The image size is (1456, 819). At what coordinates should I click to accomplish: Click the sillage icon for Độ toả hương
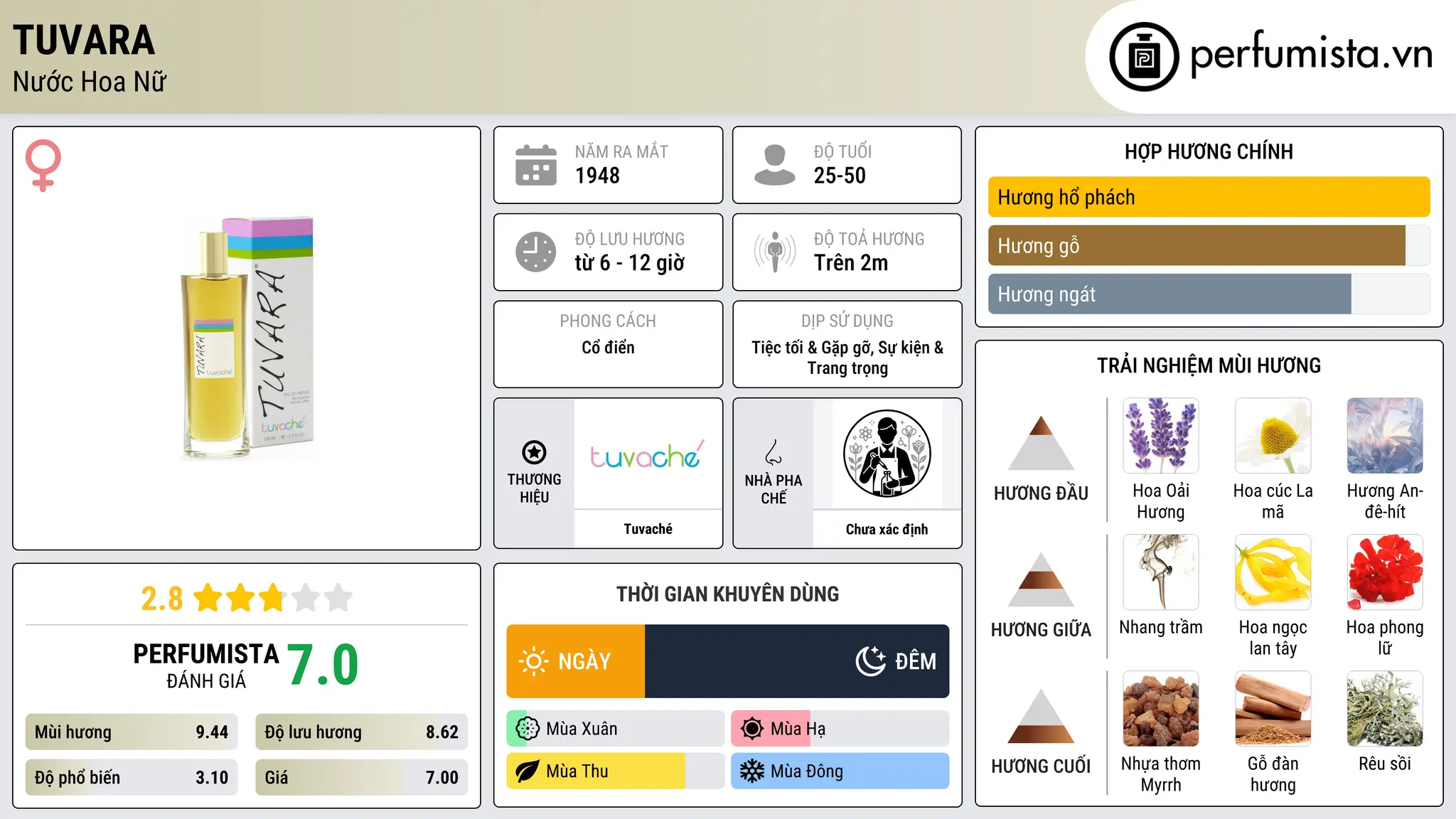coord(774,252)
